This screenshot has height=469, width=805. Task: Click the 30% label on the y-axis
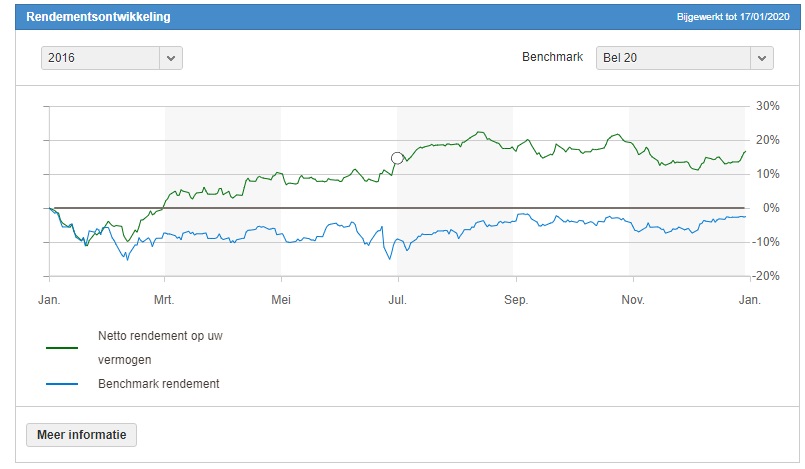tap(767, 106)
